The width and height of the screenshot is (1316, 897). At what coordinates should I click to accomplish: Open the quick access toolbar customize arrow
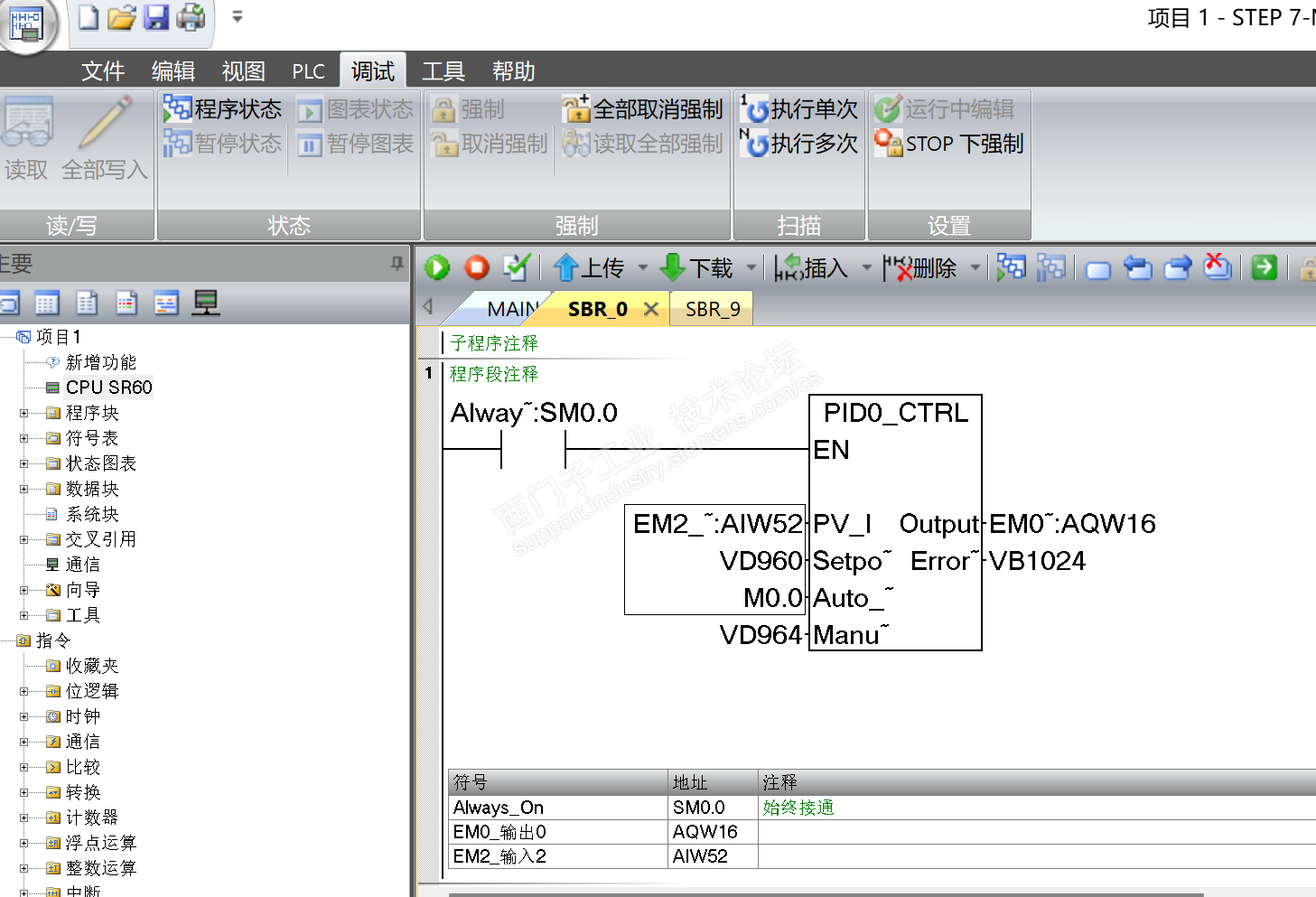(238, 16)
